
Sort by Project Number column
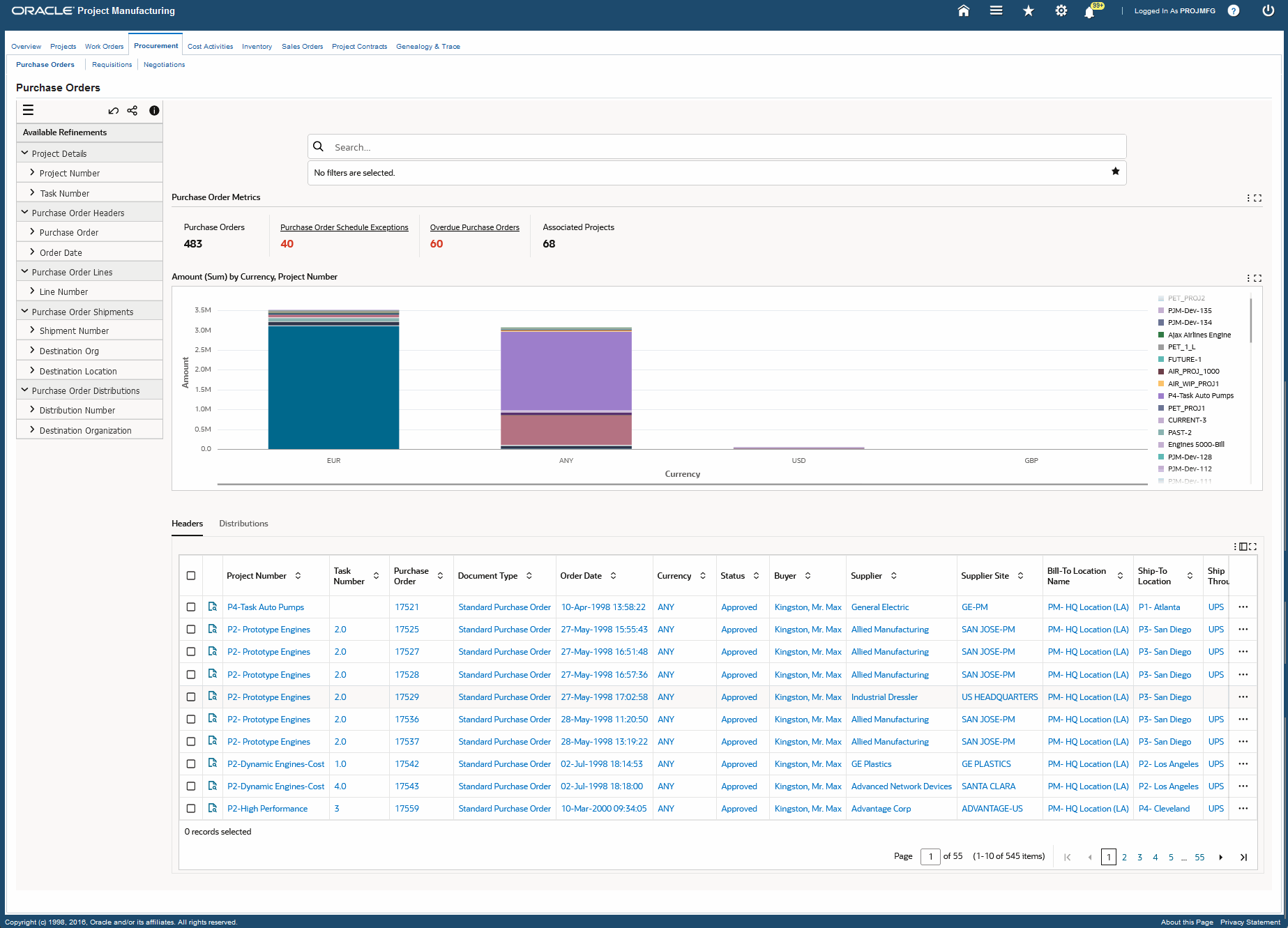coord(298,575)
